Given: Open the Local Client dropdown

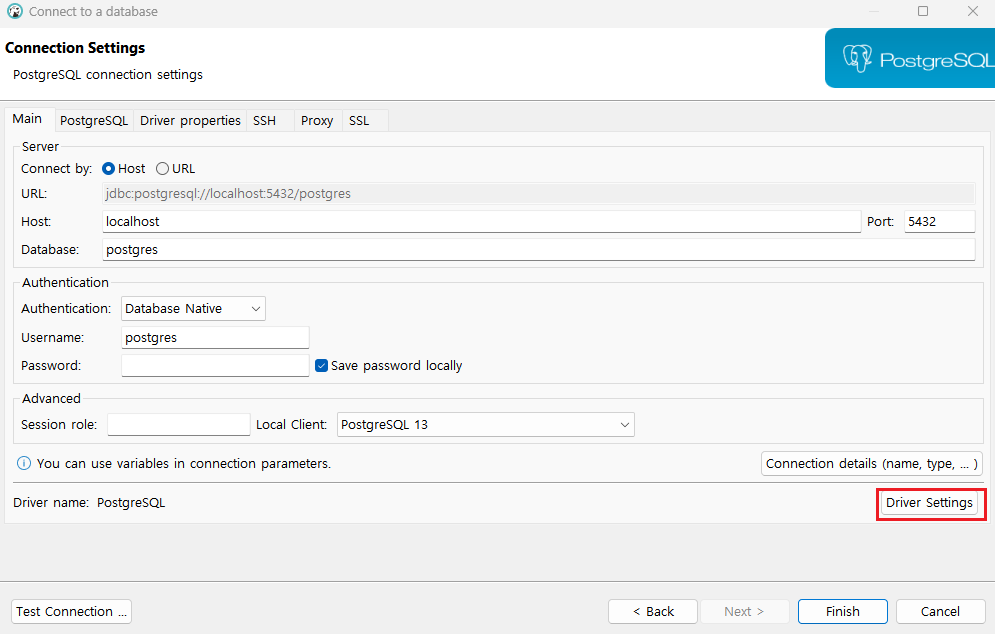Looking at the screenshot, I should (485, 425).
